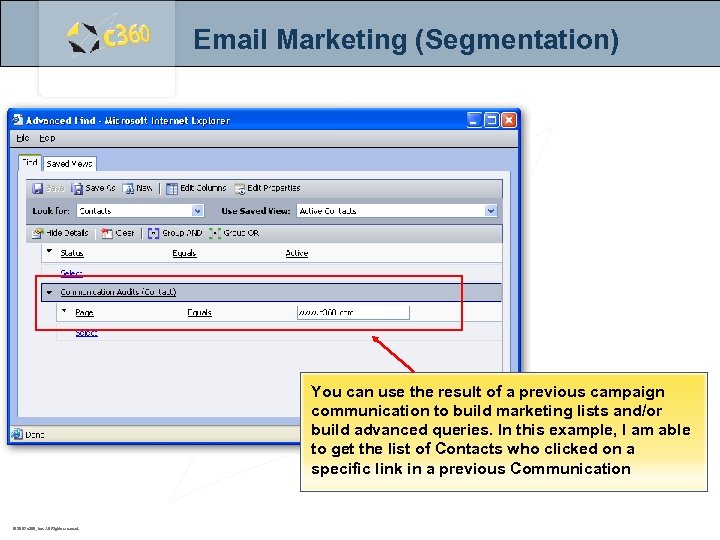Click Select link under Page row
The image size is (720, 540).
pyautogui.click(x=86, y=332)
